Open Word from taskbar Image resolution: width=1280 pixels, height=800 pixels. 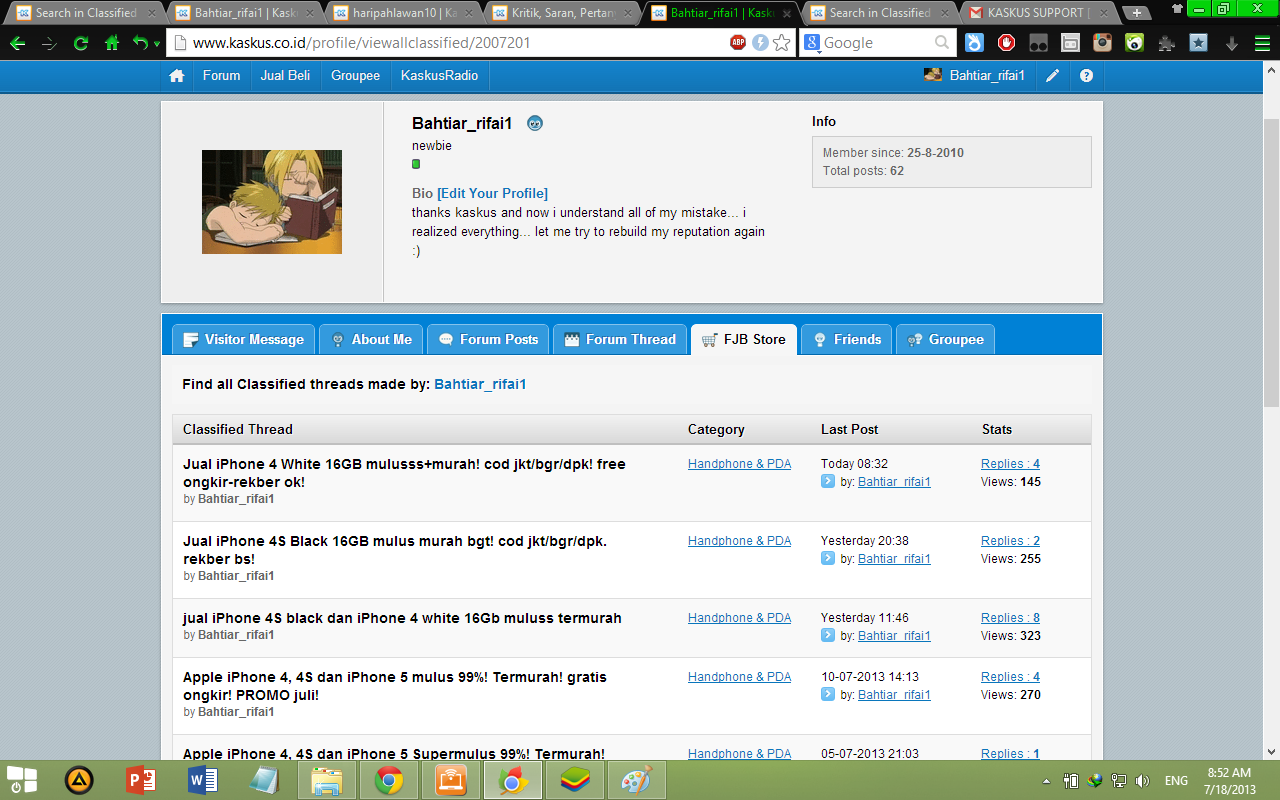[x=203, y=780]
